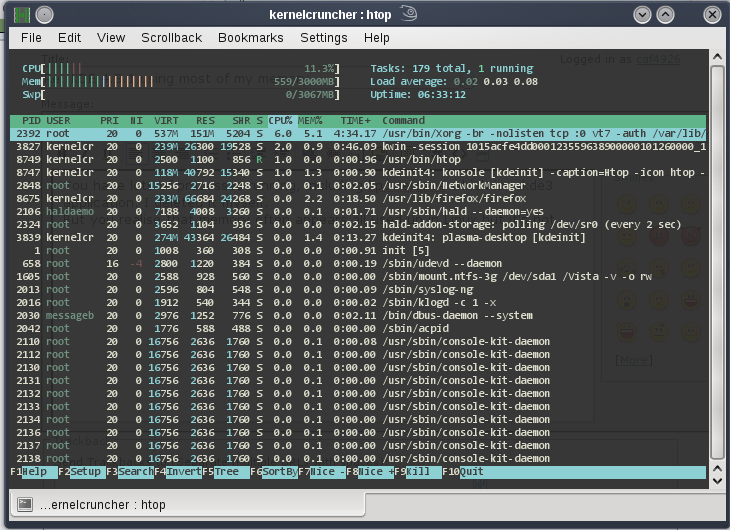Select the /sbin/mount.ntfs-3g process row
This screenshot has width=730, height=530.
click(358, 277)
